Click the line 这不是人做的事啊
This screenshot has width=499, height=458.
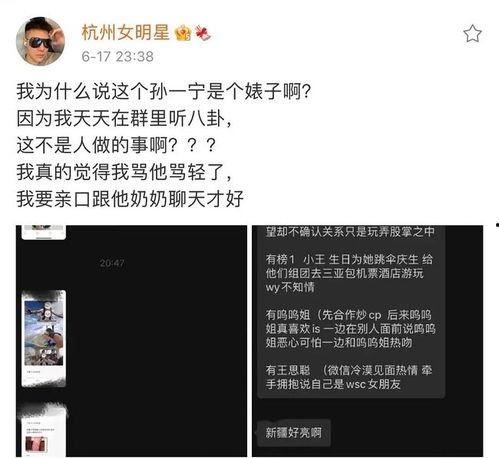[x=117, y=145]
